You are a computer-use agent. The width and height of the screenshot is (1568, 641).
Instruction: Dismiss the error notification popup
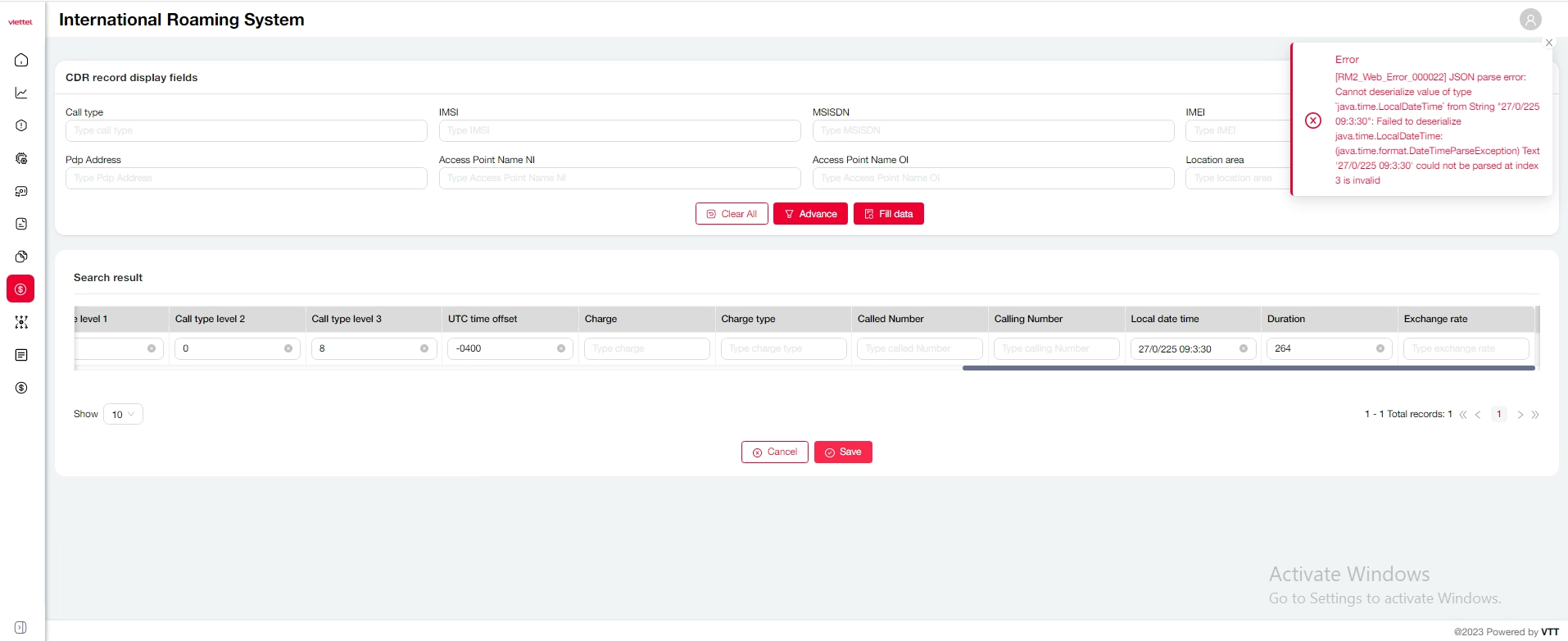pyautogui.click(x=1548, y=43)
